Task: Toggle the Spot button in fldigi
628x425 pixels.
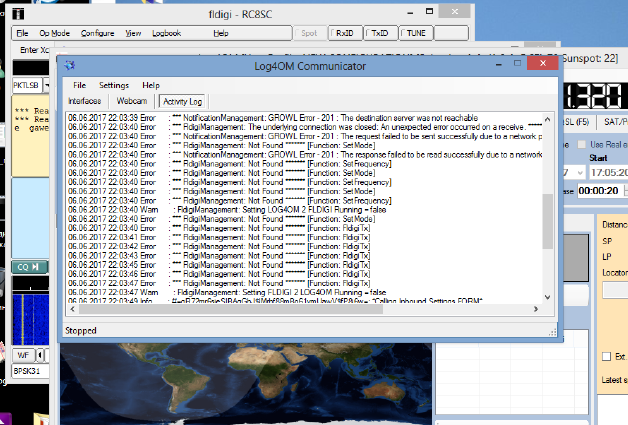Action: coord(310,33)
